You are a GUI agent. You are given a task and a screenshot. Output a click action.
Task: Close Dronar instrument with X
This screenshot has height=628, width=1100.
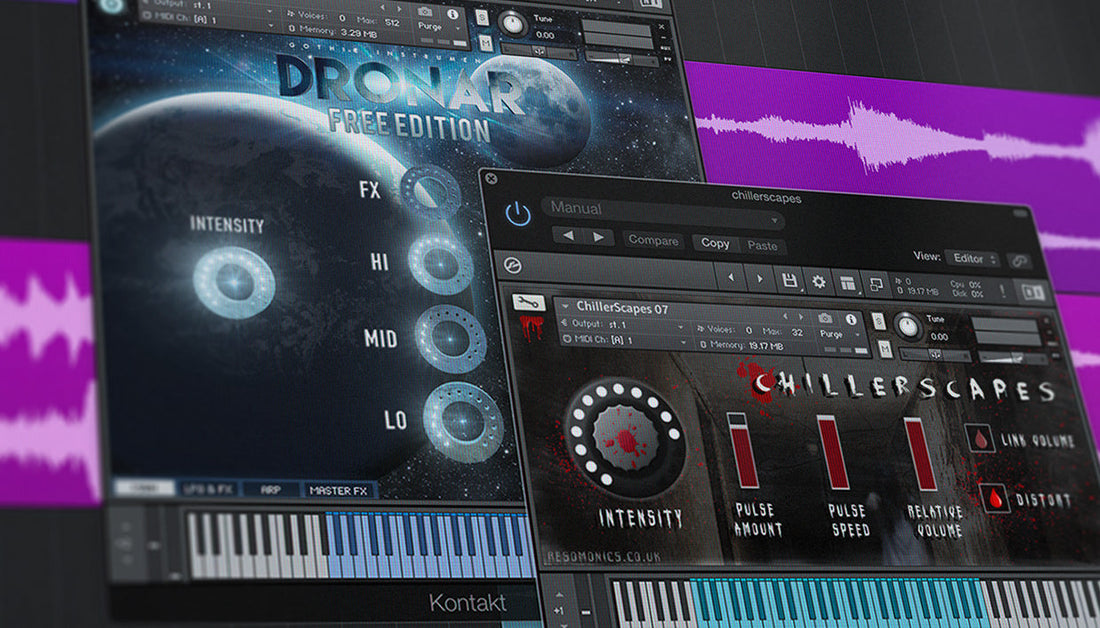tap(661, 27)
